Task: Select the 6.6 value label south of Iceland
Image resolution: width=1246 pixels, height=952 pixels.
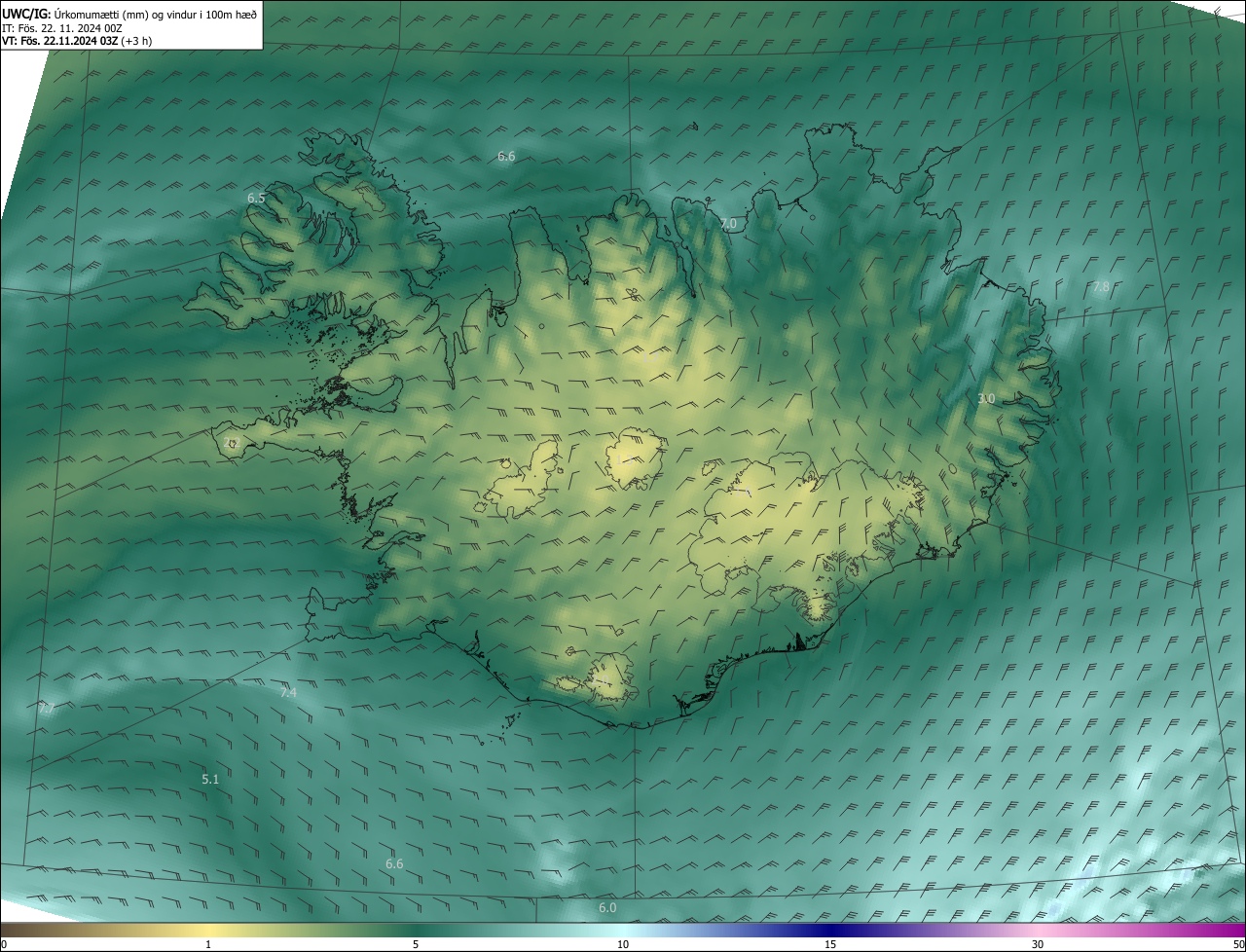Action: pos(394,863)
